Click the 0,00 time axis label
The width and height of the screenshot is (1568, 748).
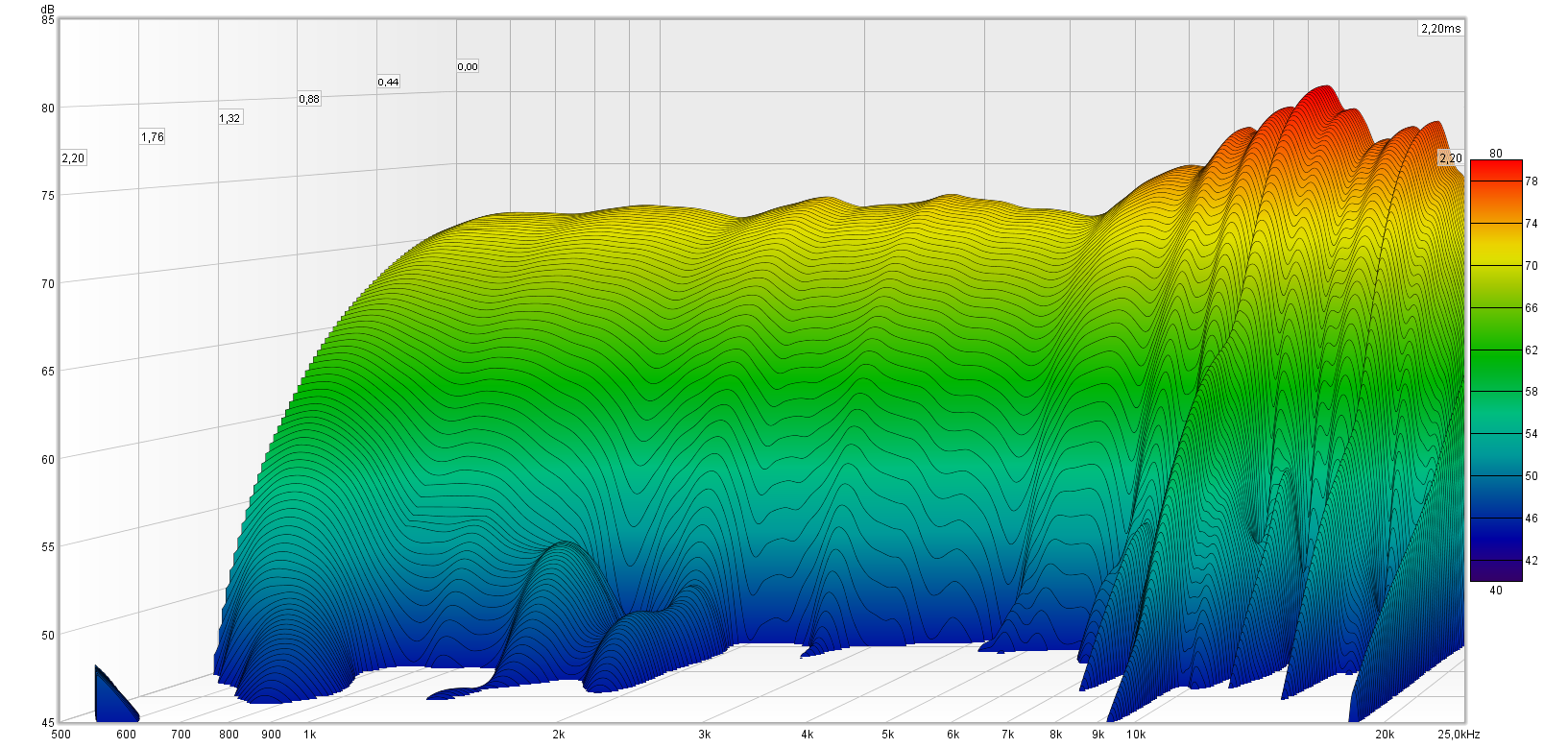[x=468, y=67]
